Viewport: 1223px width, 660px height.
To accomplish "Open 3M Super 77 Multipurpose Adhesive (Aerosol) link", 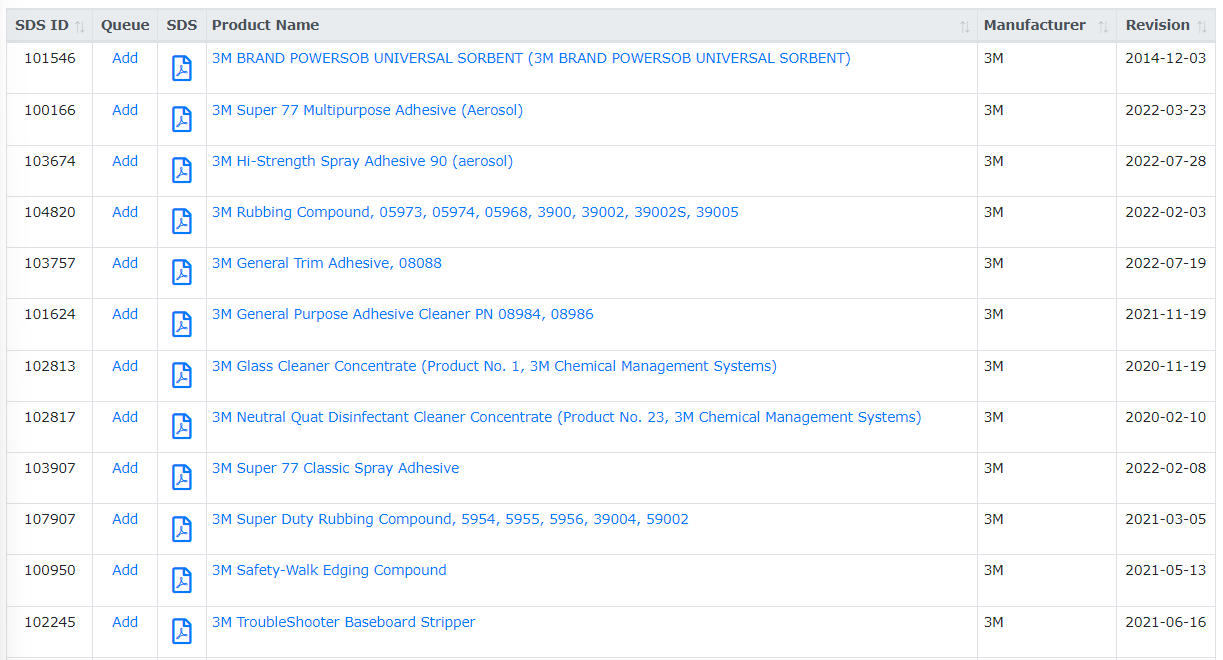I will click(367, 110).
